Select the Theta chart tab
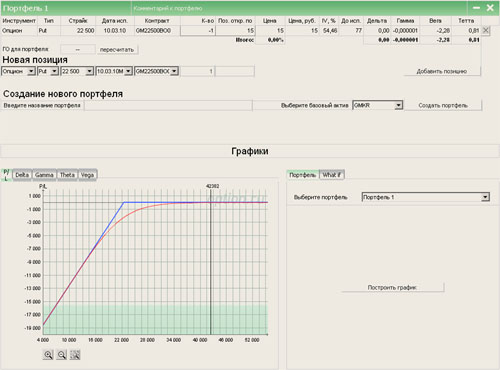Image resolution: width=500 pixels, height=370 pixels. coord(67,175)
